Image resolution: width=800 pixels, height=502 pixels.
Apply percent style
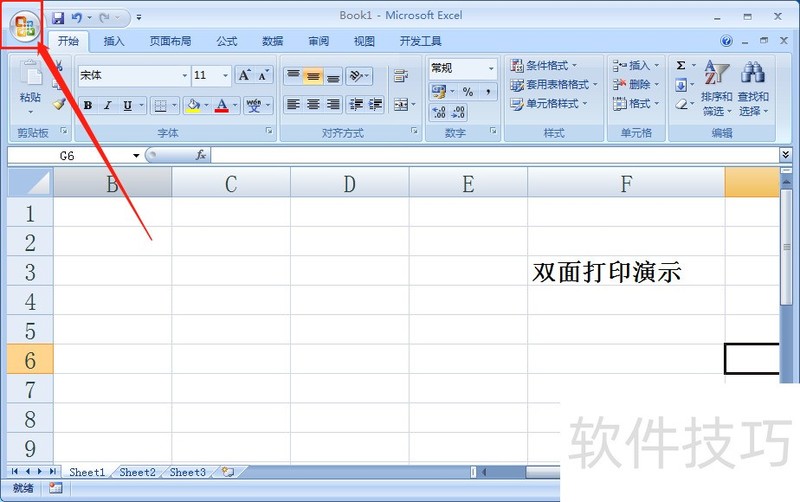468,92
